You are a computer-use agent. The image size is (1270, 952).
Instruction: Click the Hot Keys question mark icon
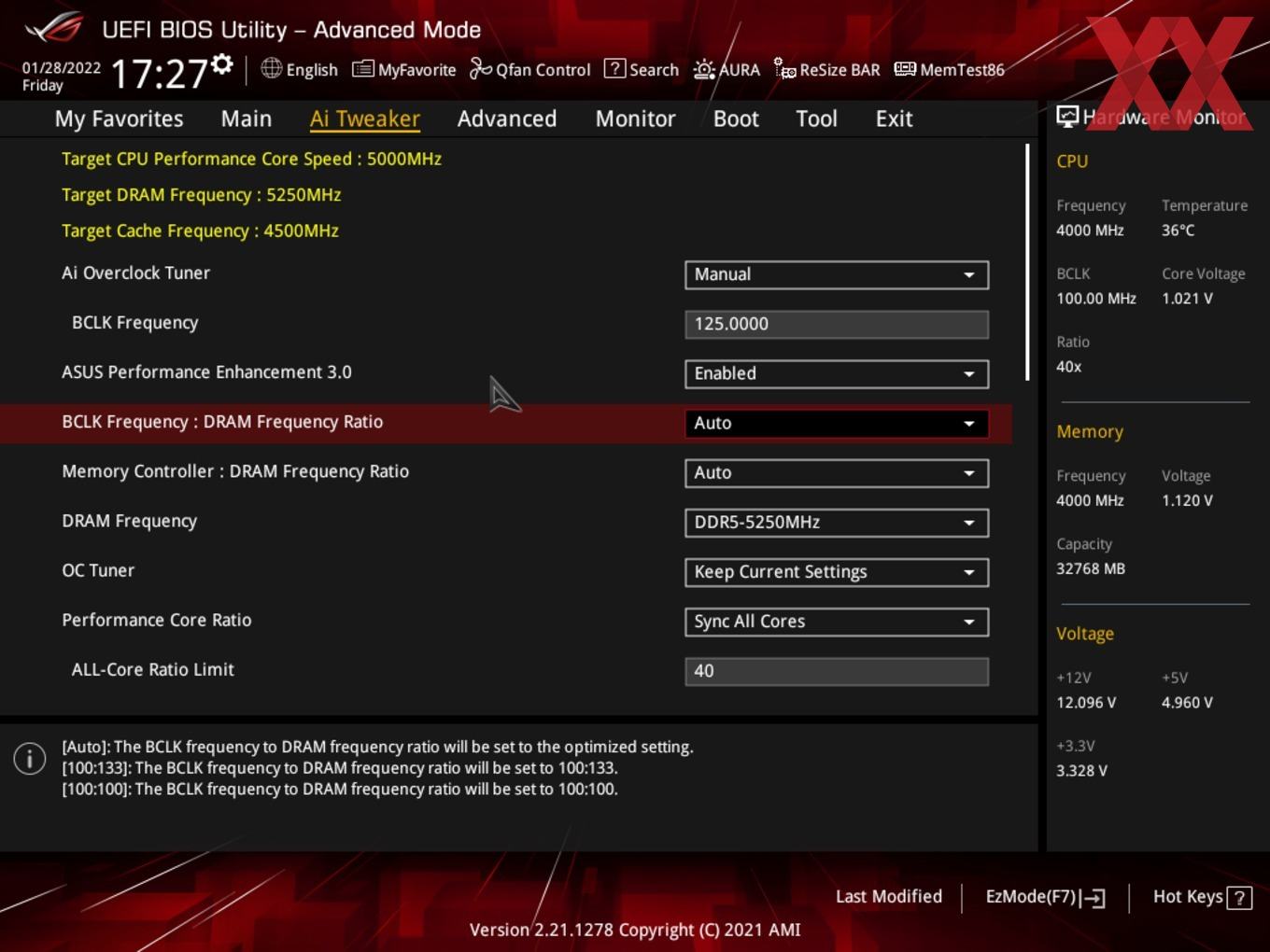[x=1239, y=898]
